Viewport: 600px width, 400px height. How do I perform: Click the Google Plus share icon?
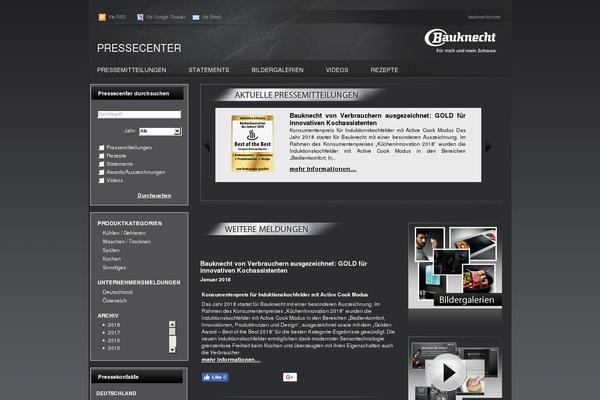pos(290,377)
